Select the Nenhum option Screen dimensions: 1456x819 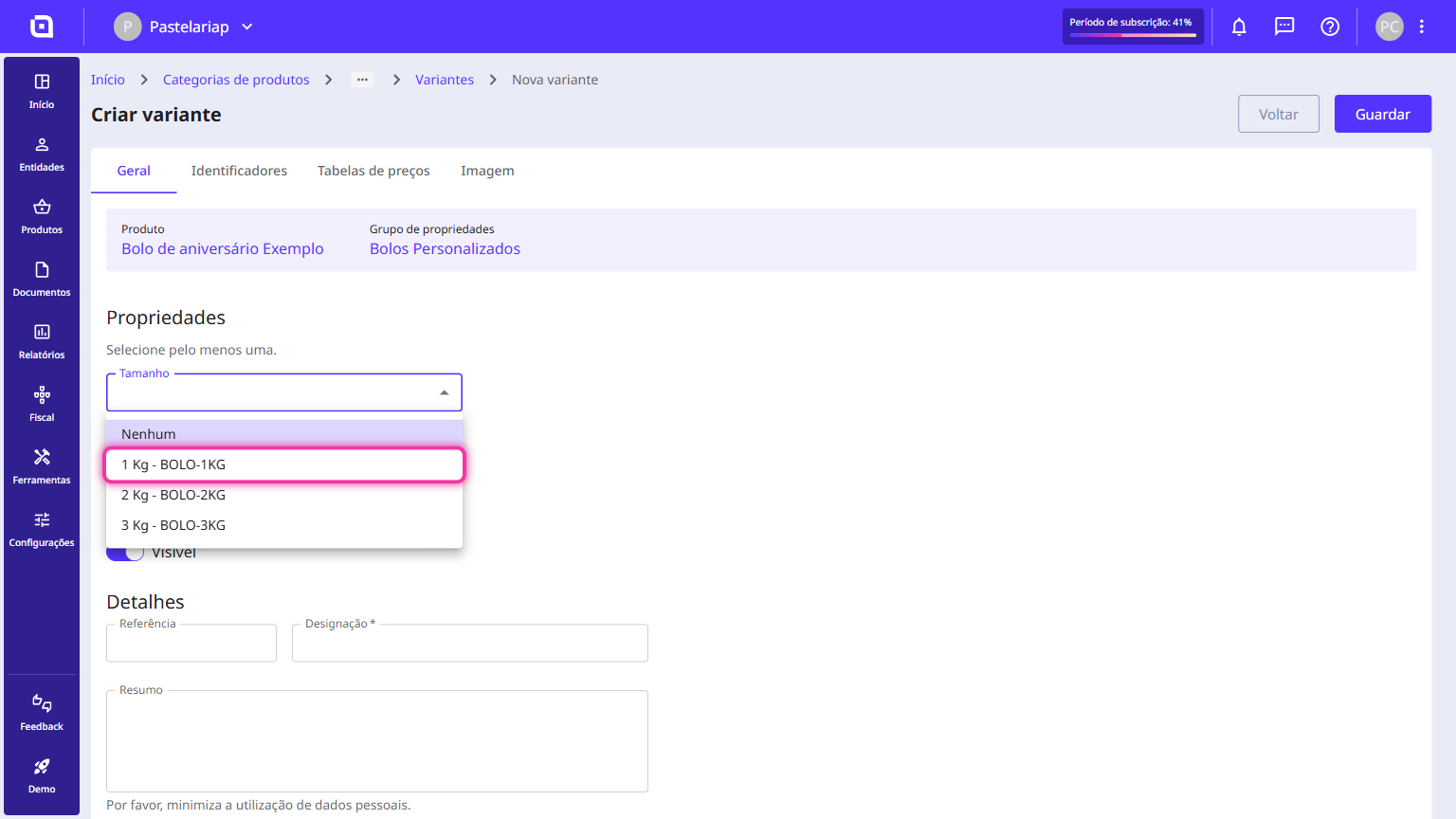tap(284, 434)
